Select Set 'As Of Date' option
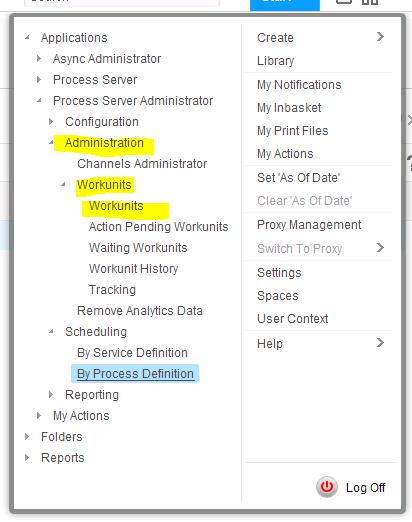This screenshot has height=522, width=412. (299, 178)
